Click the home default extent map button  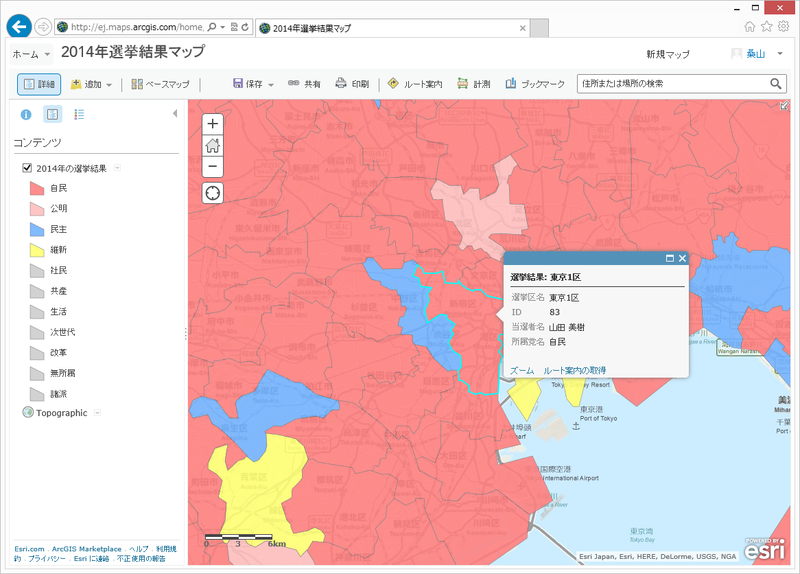click(x=212, y=145)
